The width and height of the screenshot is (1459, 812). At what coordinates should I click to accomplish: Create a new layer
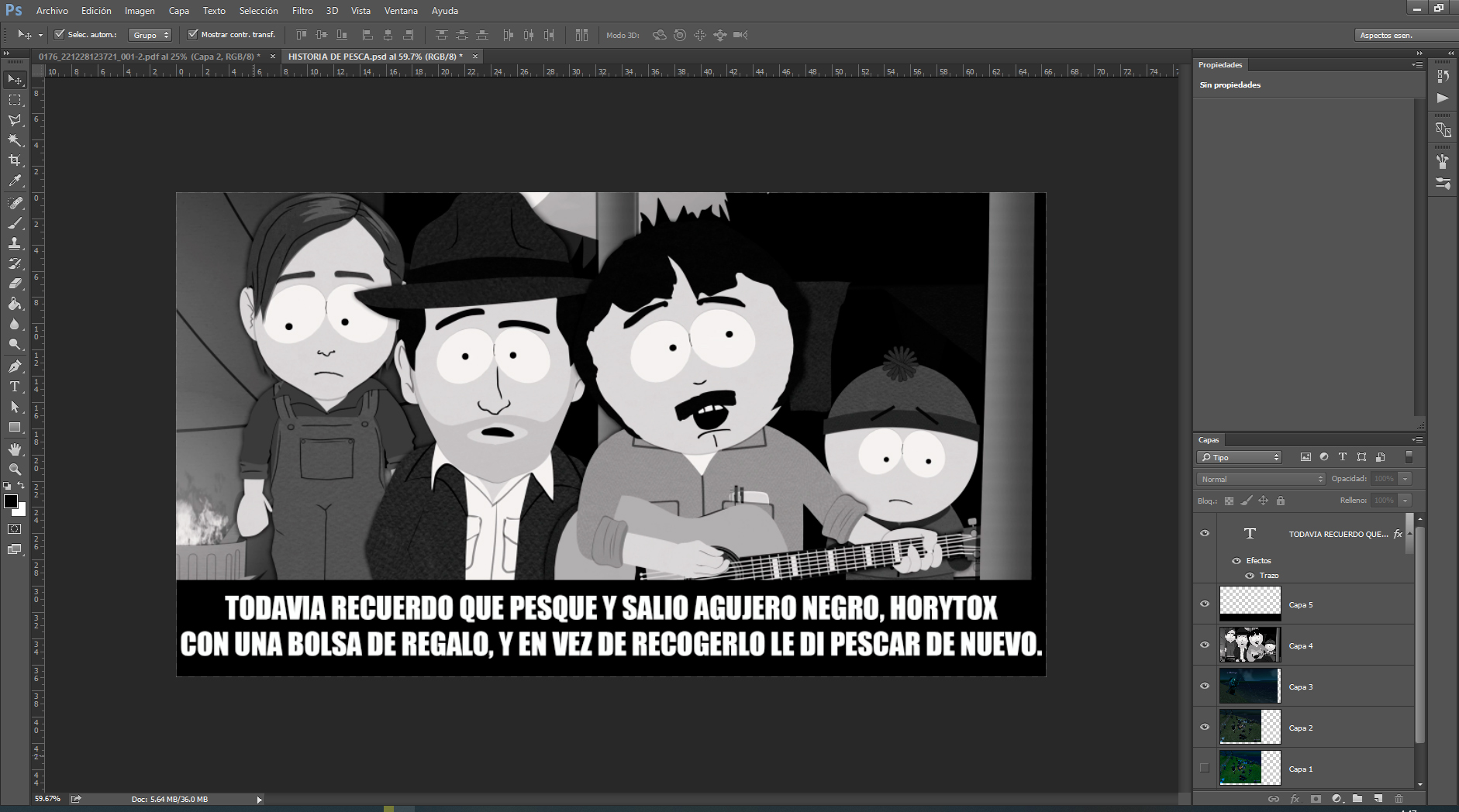pyautogui.click(x=1378, y=799)
